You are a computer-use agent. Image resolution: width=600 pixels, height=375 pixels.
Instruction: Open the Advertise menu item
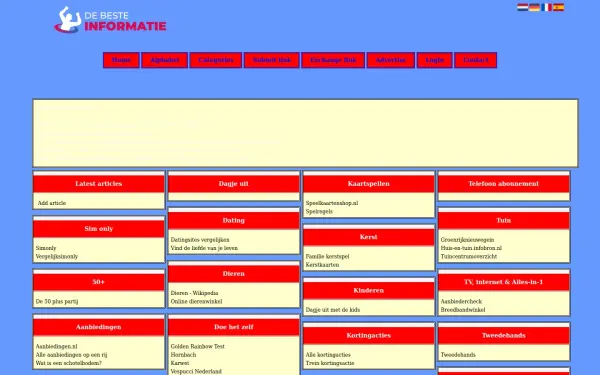391,60
